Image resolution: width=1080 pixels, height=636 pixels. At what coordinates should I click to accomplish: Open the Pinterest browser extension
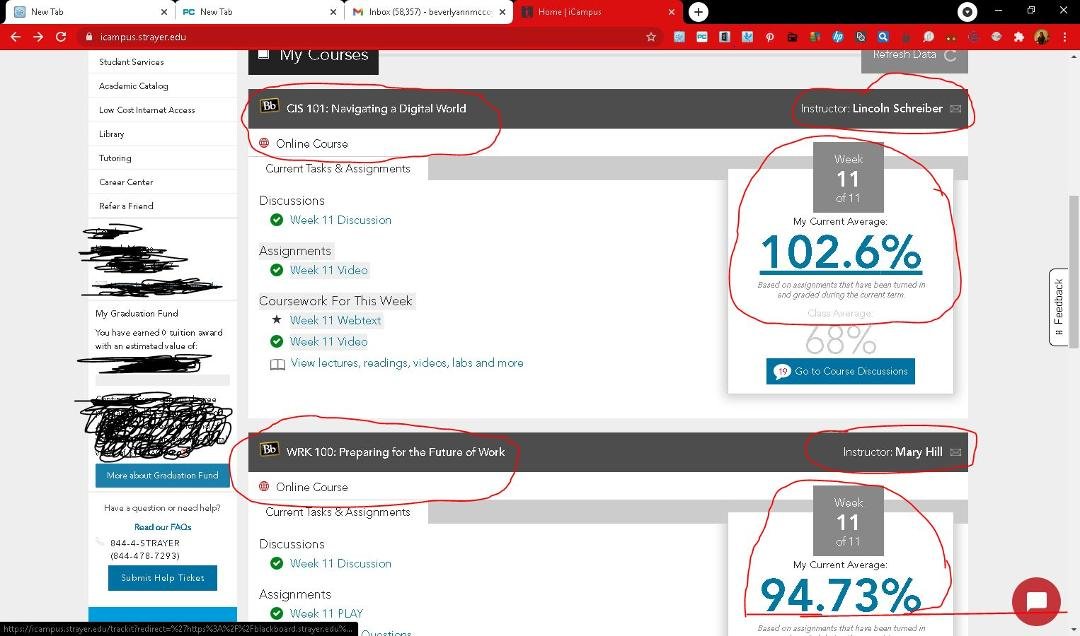coord(769,37)
